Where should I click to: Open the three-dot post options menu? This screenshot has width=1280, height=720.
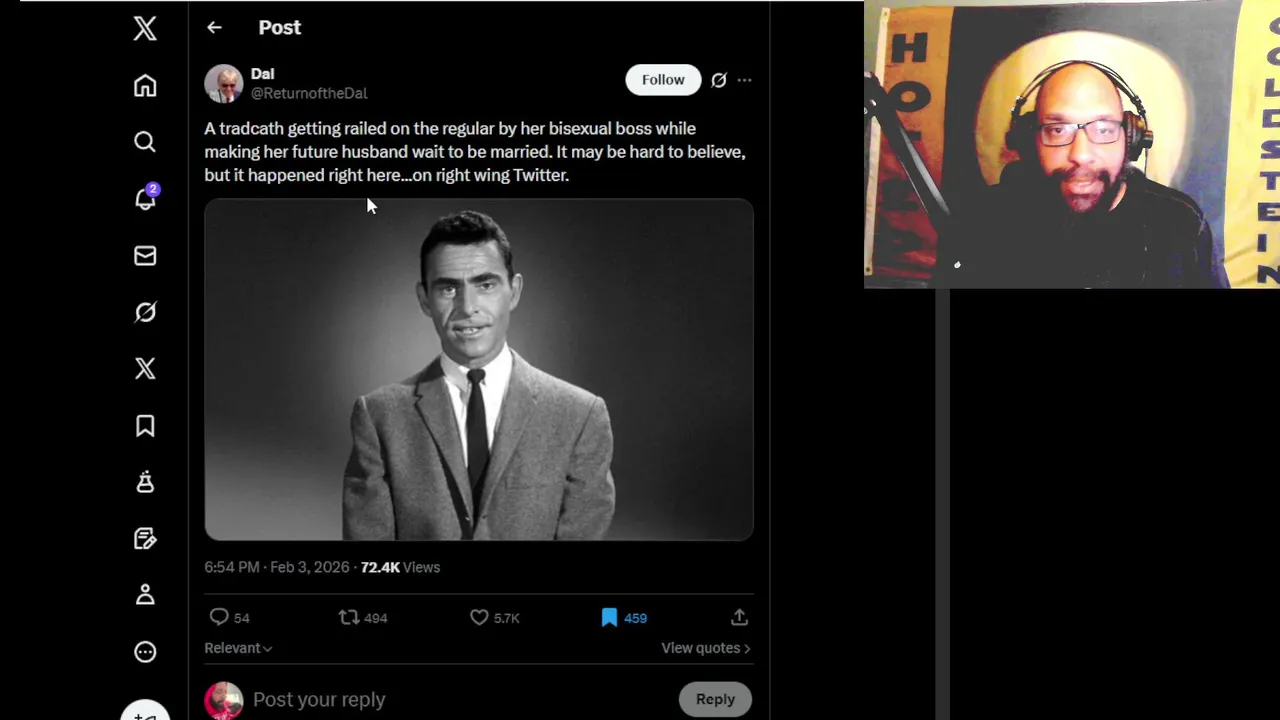(x=744, y=80)
